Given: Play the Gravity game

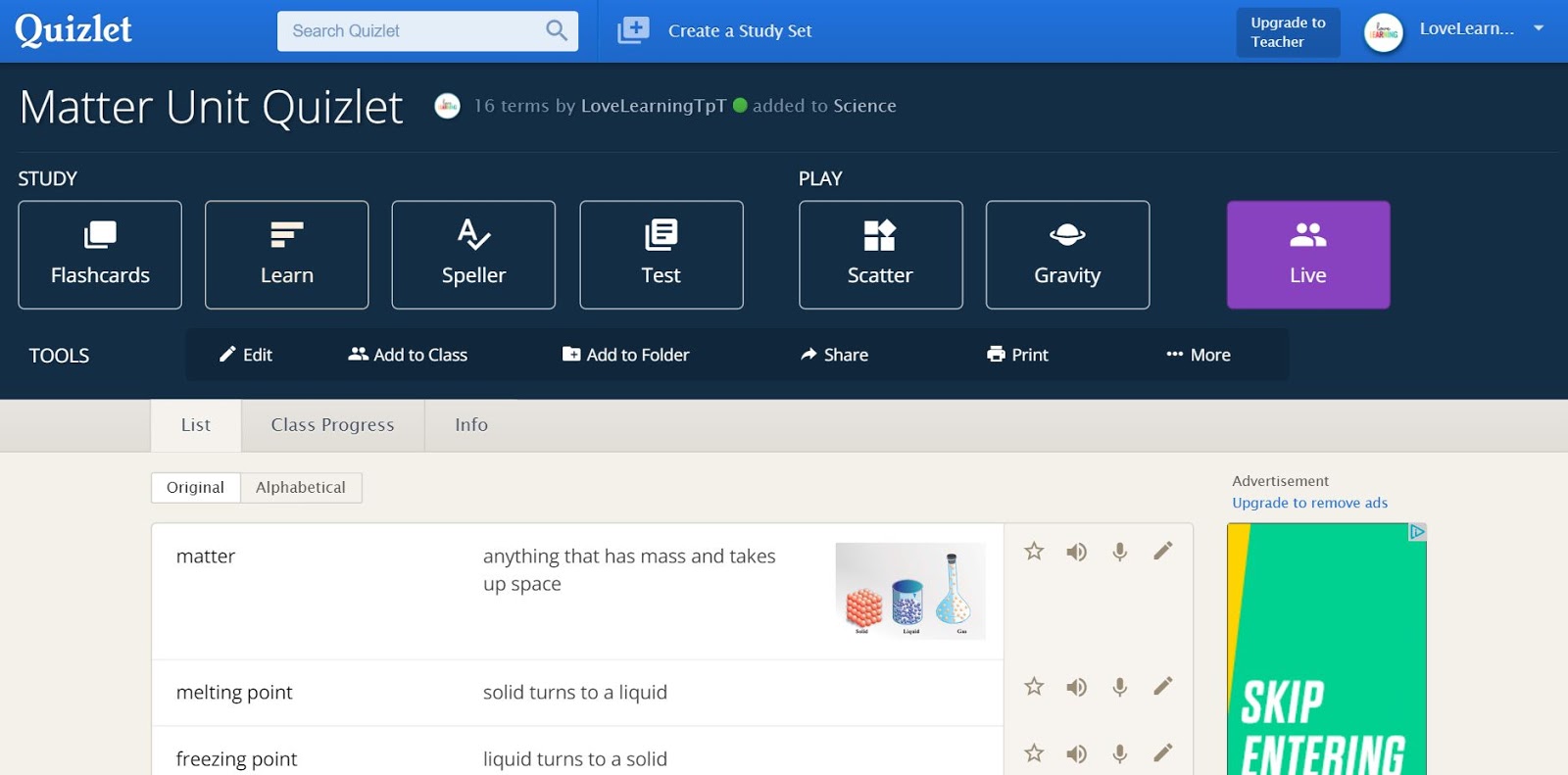Looking at the screenshot, I should coord(1067,255).
